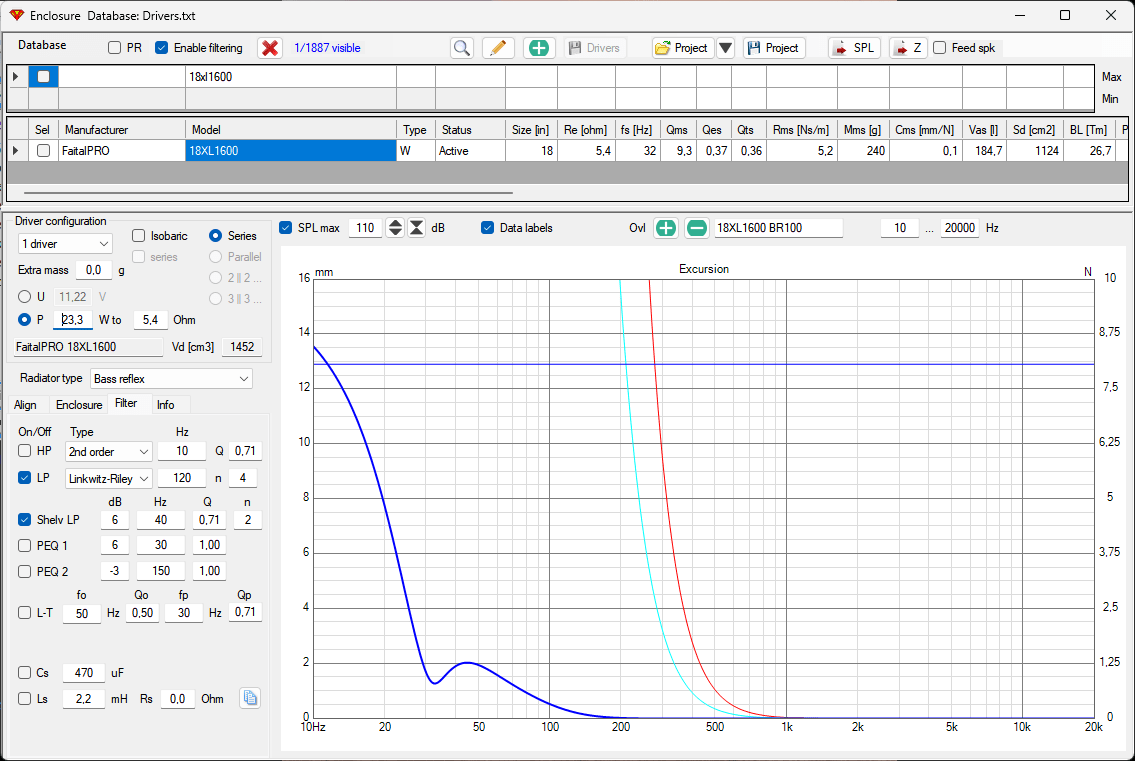Enable the PEQ 1 checkbox
The image size is (1135, 761).
tap(25, 545)
